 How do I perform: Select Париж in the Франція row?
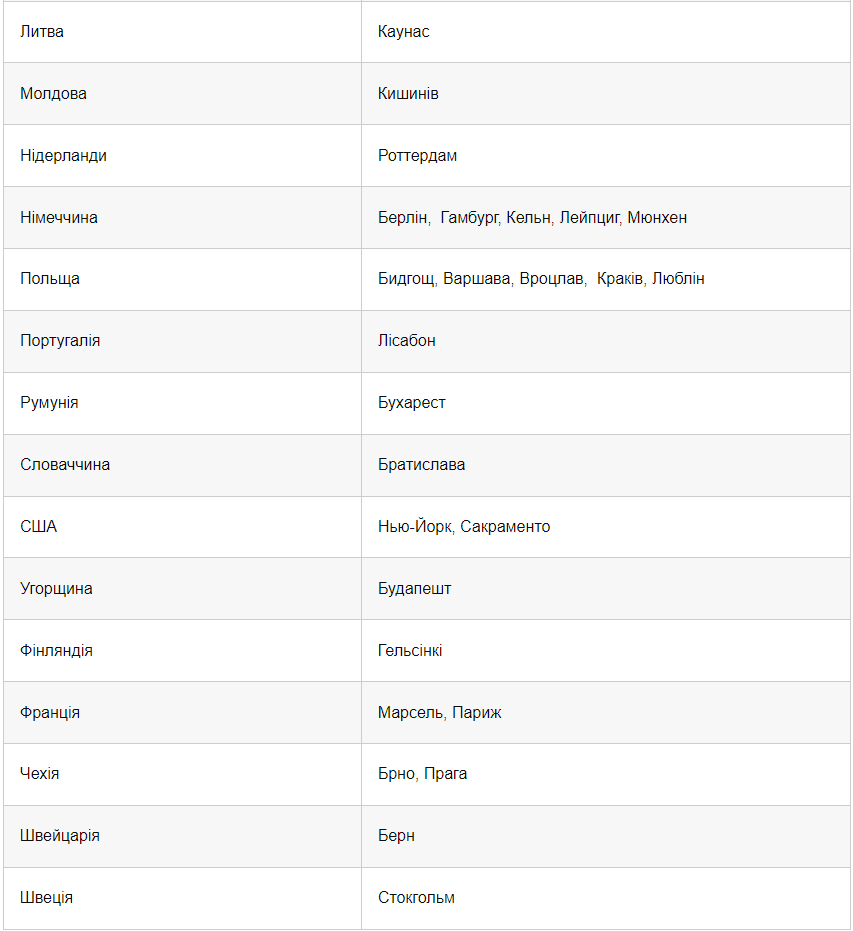click(477, 713)
